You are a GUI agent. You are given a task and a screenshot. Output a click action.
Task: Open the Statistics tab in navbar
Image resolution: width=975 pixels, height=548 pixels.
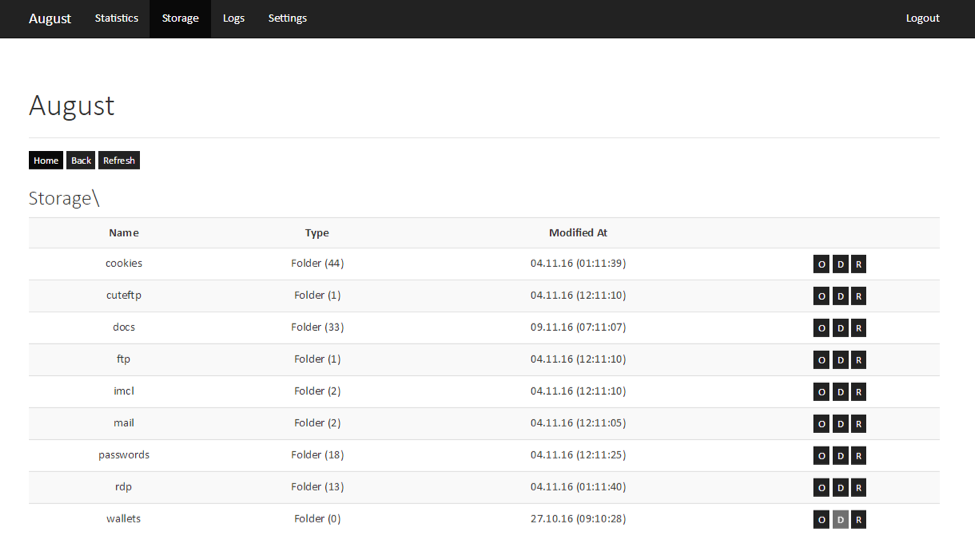click(116, 19)
